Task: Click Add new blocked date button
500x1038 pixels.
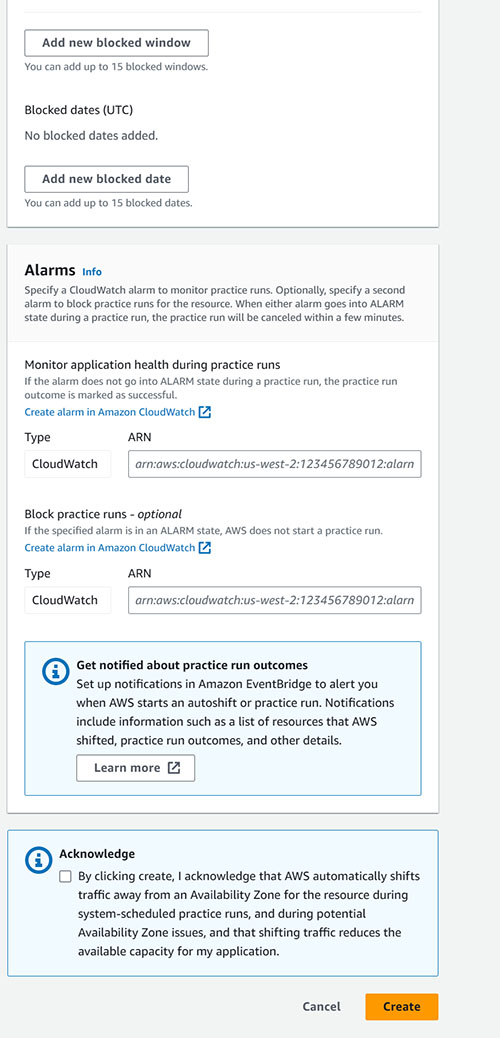Action: point(107,179)
